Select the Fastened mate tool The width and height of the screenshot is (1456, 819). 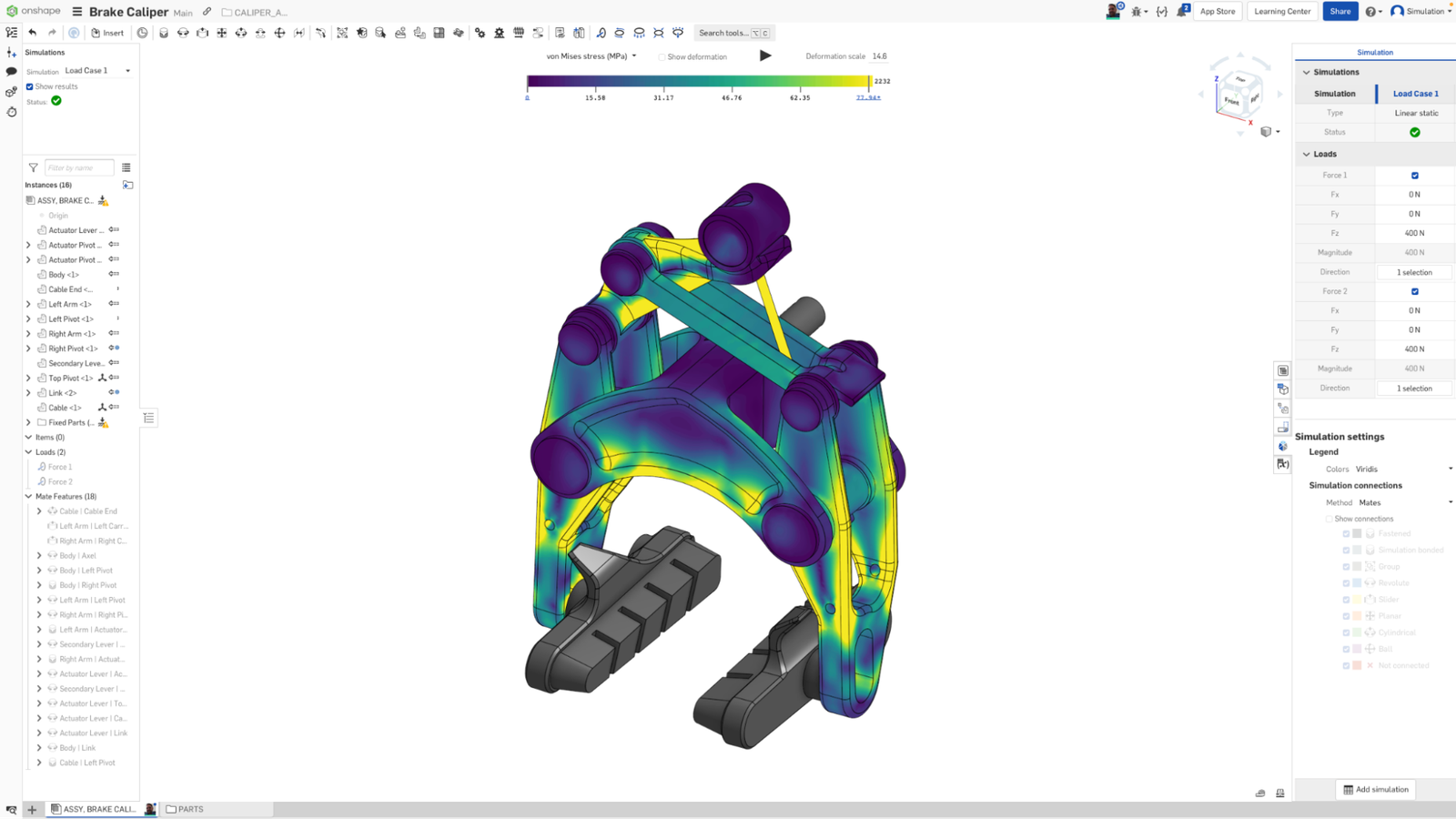coord(164,33)
